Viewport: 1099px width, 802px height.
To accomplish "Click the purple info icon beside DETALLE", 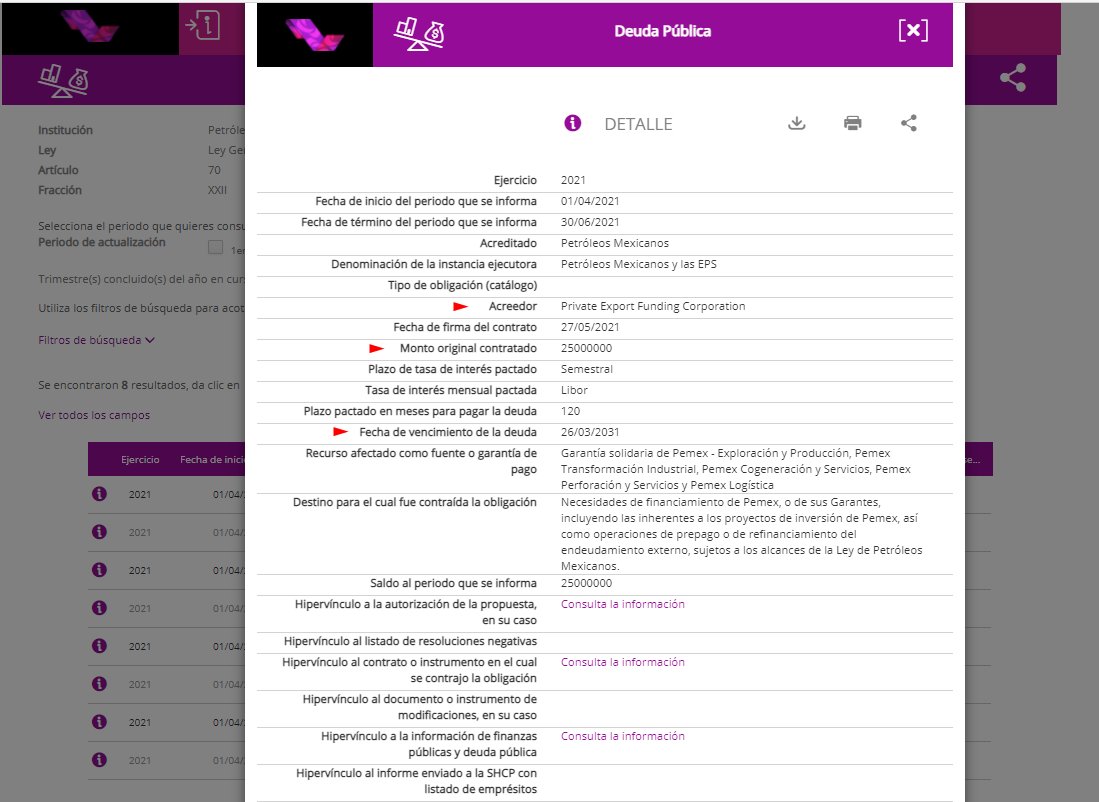I will pyautogui.click(x=573, y=123).
